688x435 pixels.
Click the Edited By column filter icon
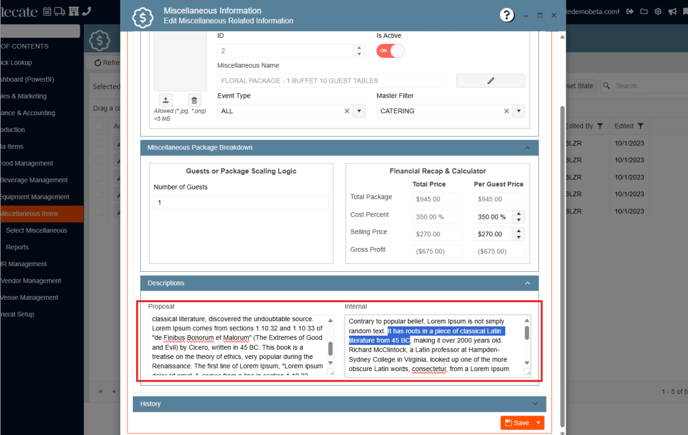[600, 126]
